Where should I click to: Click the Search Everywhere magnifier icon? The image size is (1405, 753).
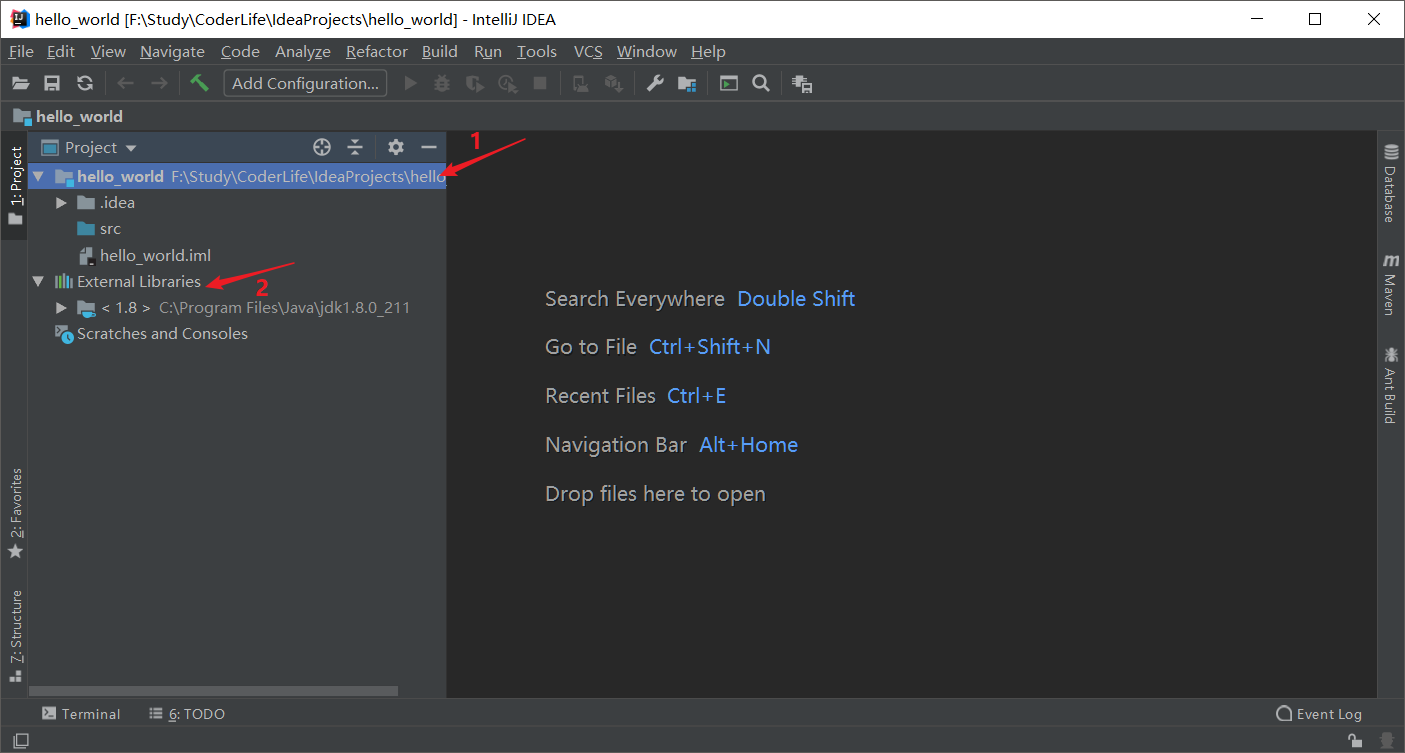click(761, 84)
